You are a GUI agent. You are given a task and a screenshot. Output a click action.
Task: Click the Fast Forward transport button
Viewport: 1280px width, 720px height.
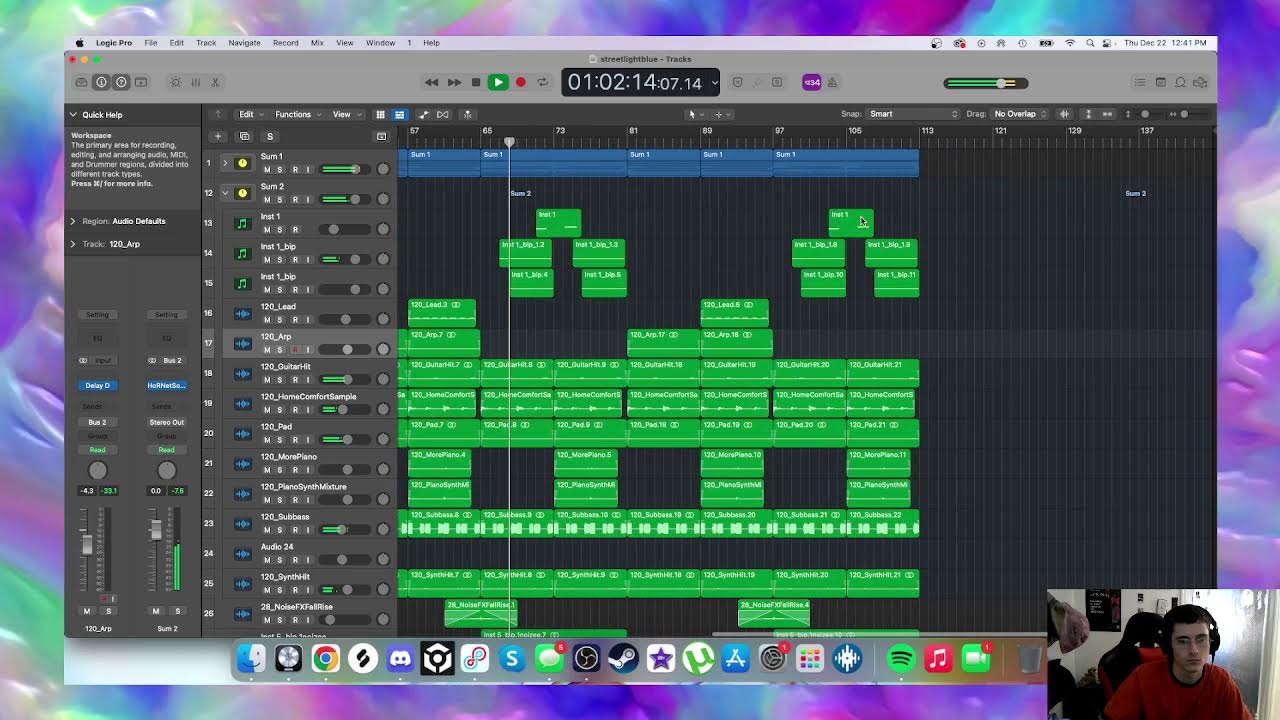pos(454,82)
